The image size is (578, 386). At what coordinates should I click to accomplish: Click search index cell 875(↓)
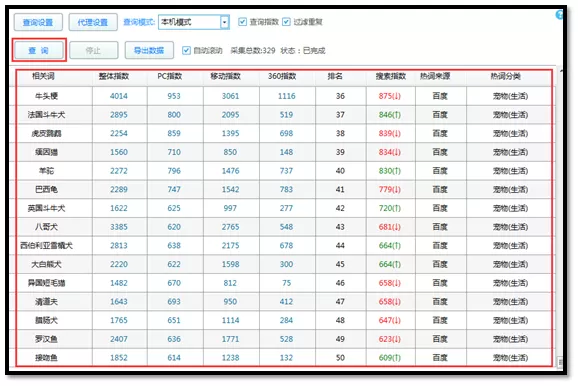390,96
